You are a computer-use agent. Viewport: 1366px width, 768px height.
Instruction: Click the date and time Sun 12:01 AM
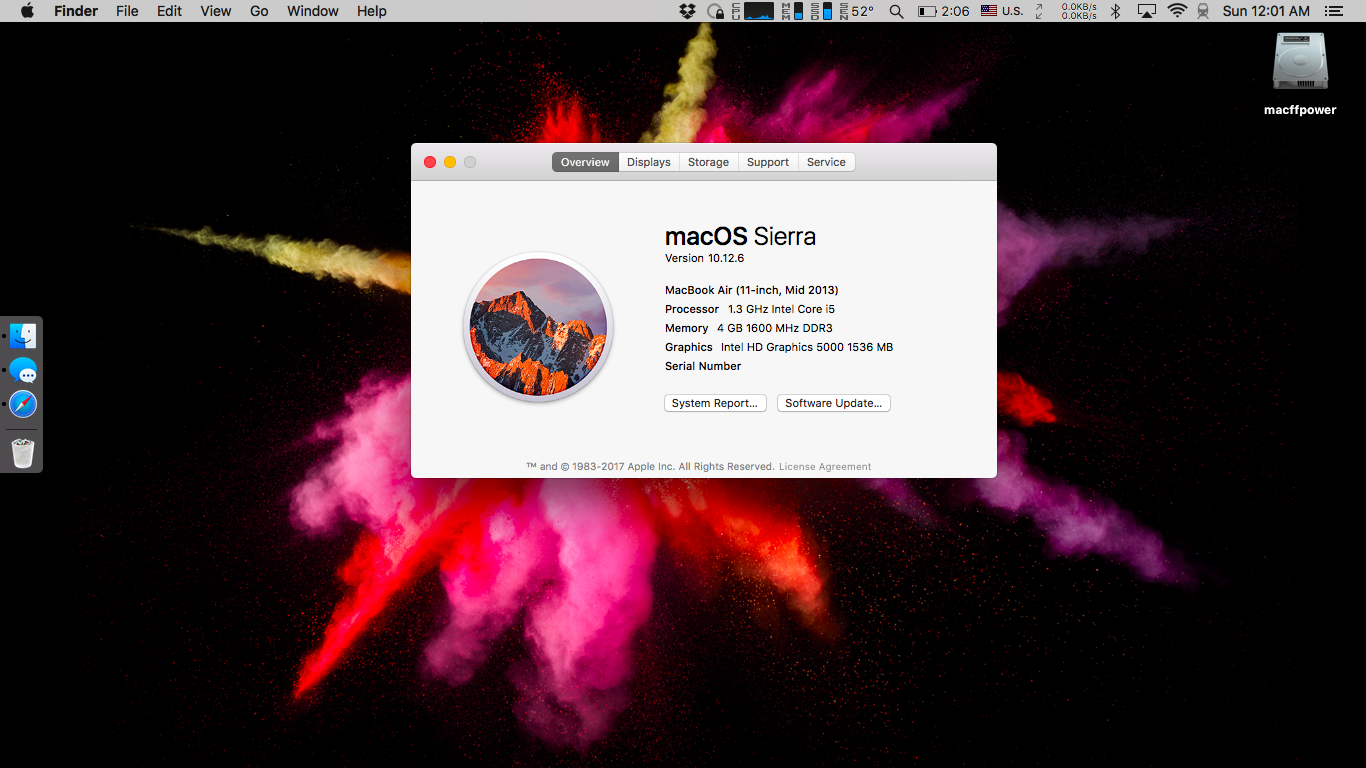coord(1266,11)
